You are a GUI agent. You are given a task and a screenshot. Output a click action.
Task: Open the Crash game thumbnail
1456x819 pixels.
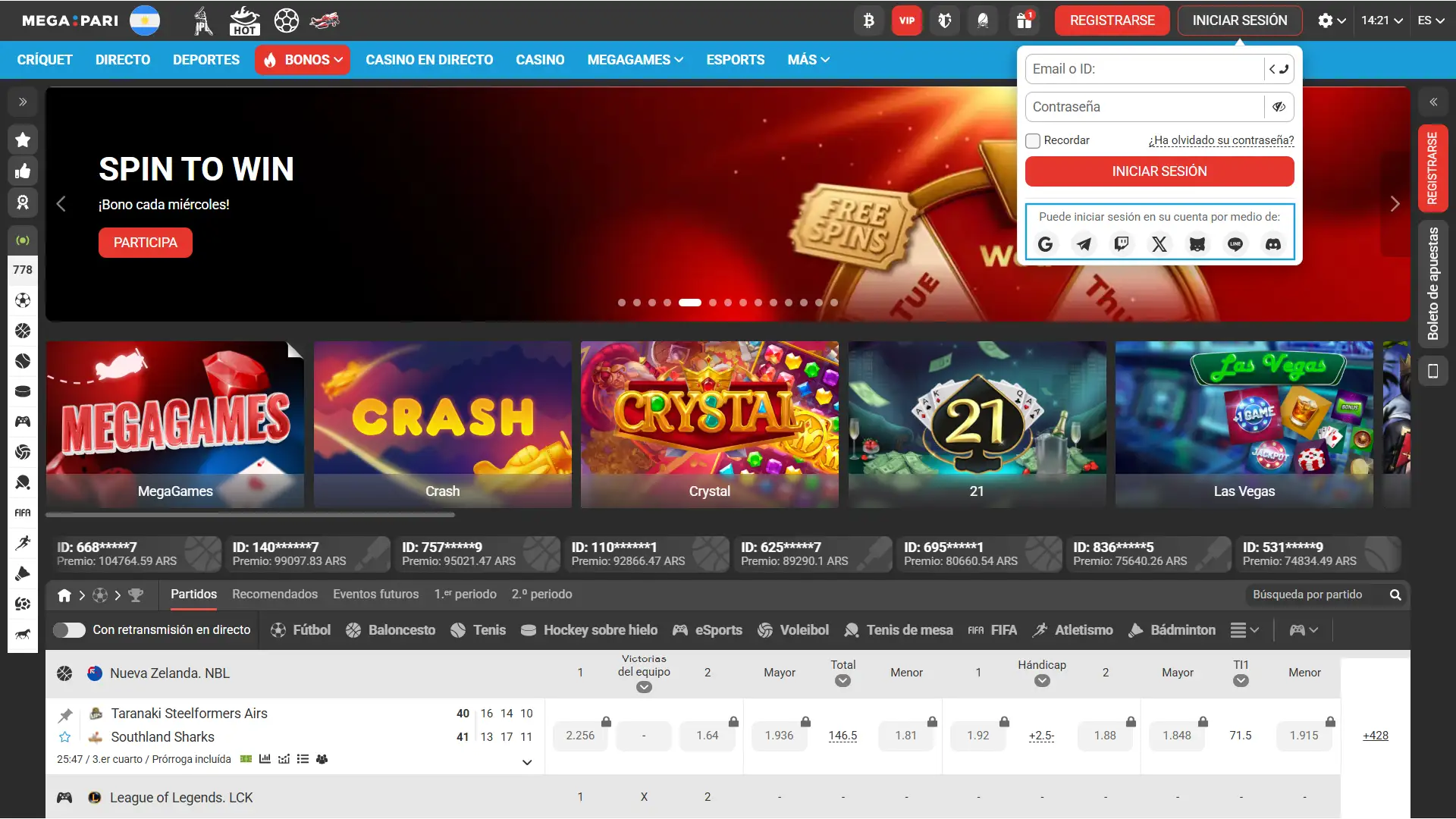[443, 425]
